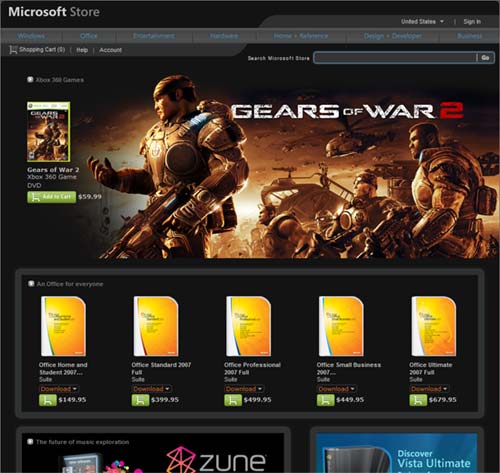Click the Search Microsoft Store input field
500x473 pixels.
pos(395,58)
